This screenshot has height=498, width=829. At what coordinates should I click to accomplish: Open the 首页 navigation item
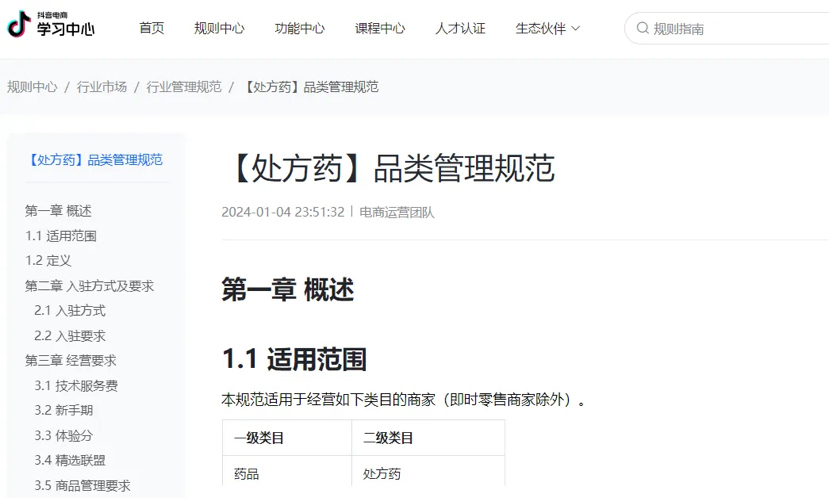pyautogui.click(x=152, y=29)
